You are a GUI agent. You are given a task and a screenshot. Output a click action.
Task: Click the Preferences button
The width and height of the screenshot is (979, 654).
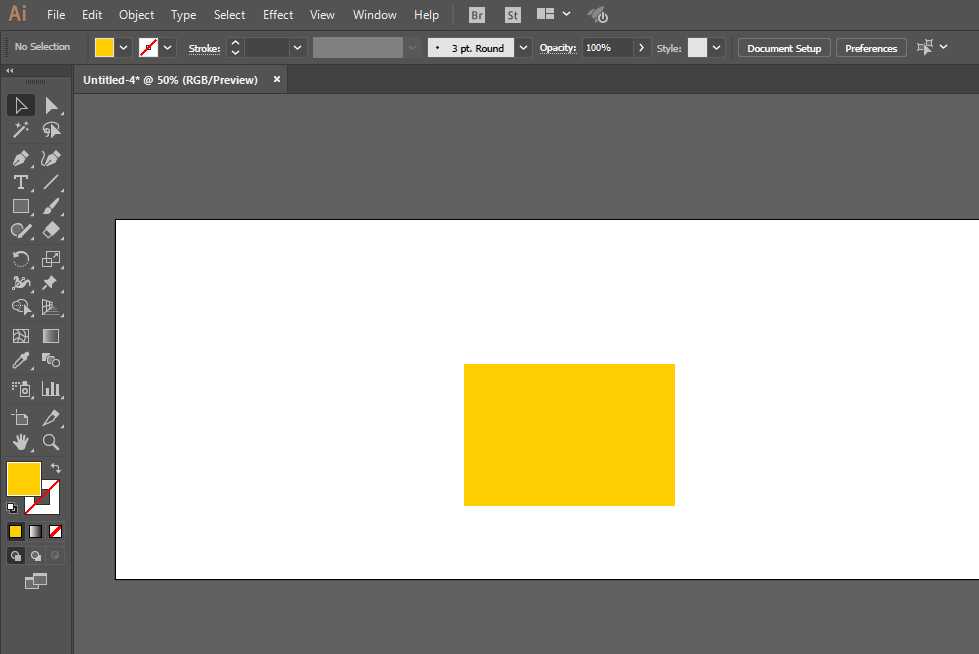[x=871, y=48]
